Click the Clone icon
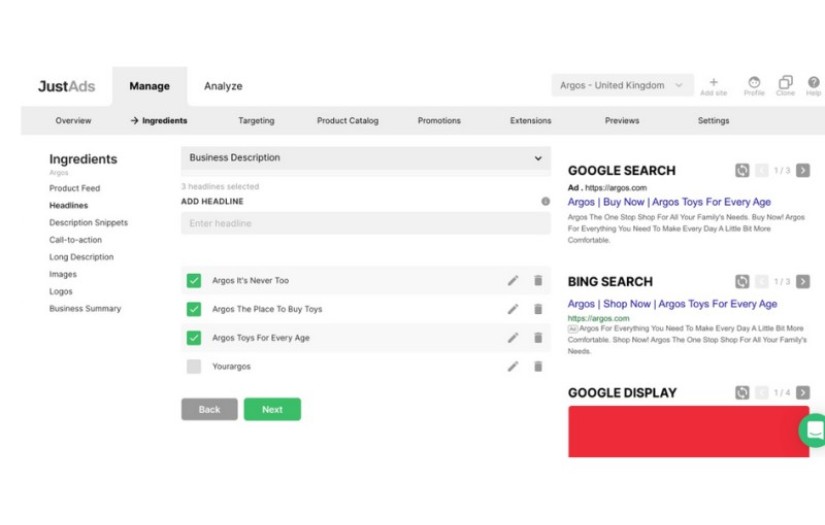This screenshot has height=525, width=825. click(x=785, y=83)
